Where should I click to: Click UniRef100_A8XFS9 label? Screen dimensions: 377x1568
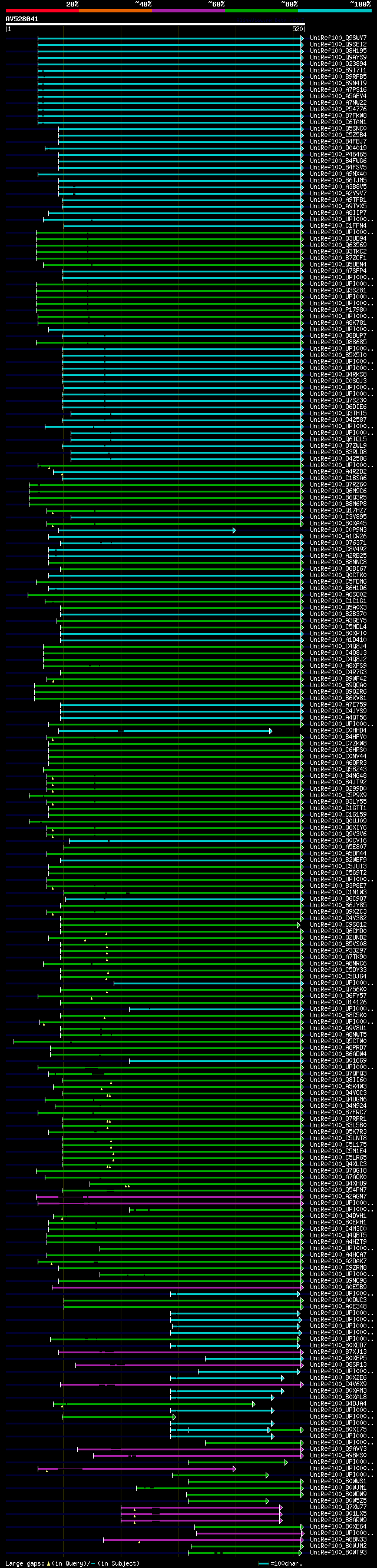click(x=338, y=666)
